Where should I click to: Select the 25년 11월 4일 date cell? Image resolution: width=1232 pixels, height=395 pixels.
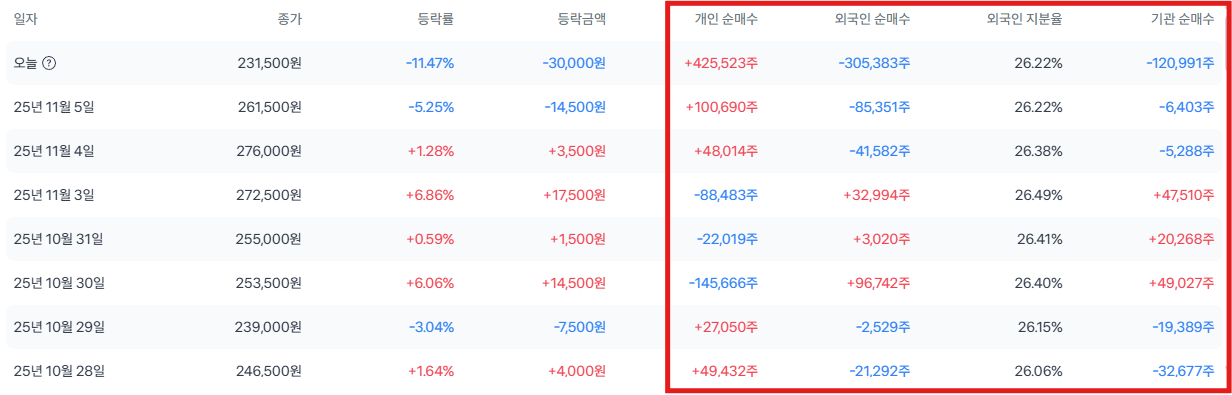54,151
